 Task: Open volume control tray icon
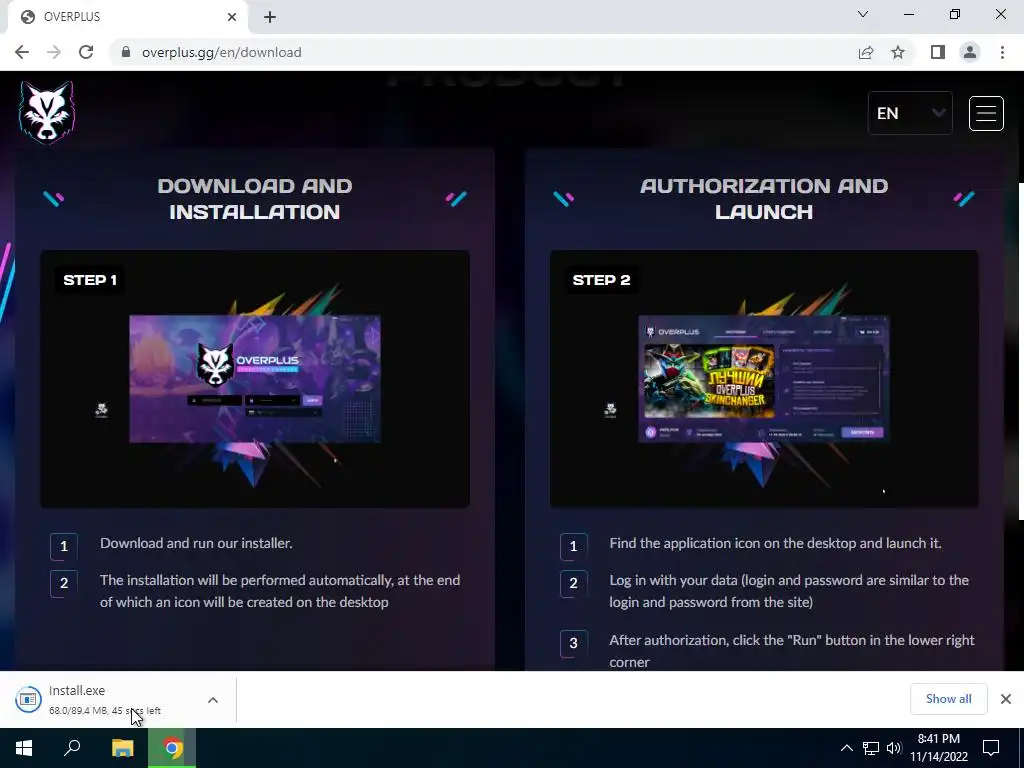click(x=894, y=748)
